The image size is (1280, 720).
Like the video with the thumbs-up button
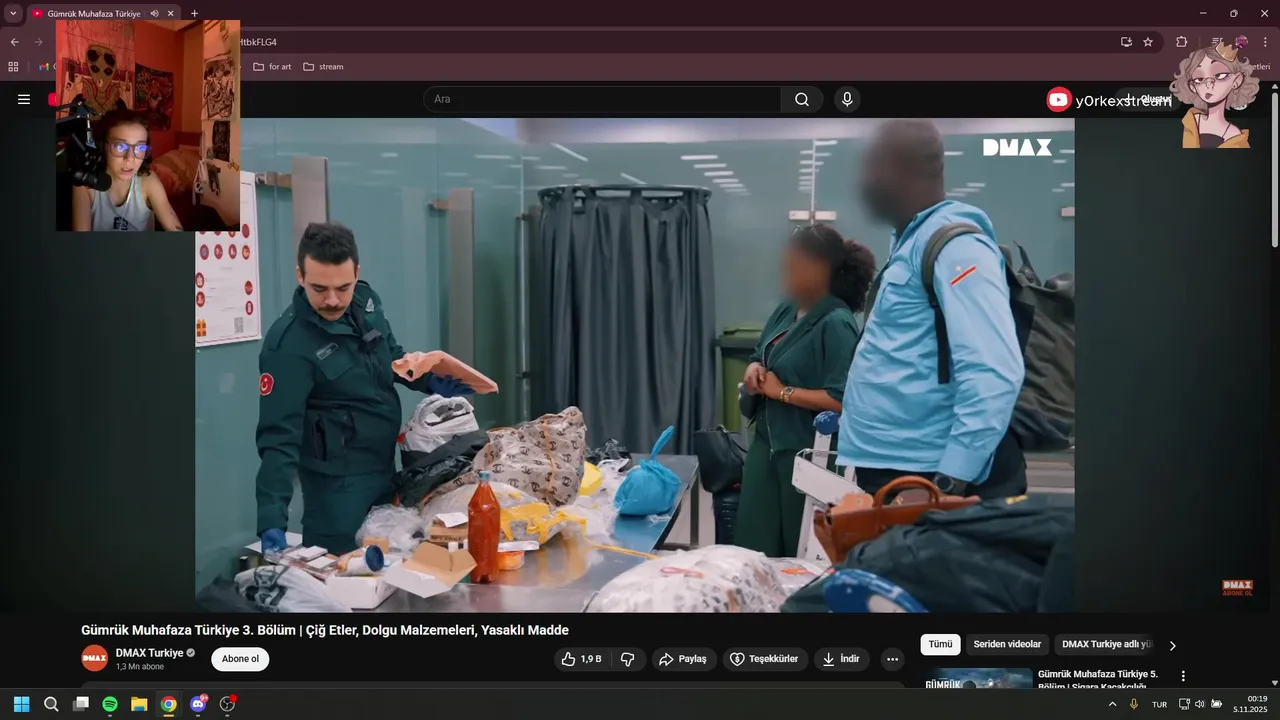coord(581,659)
